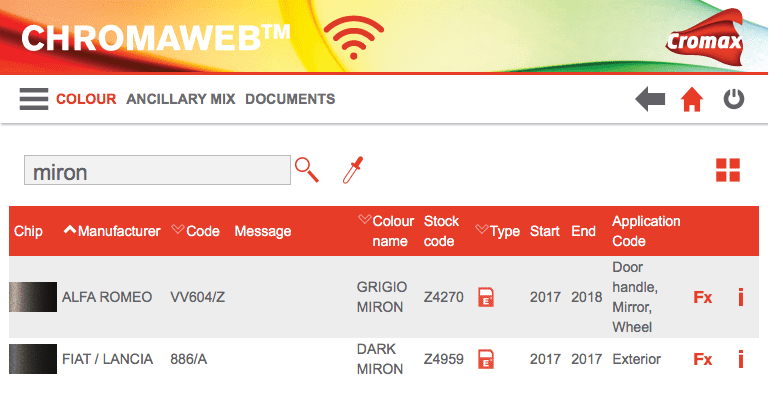The height and width of the screenshot is (393, 783).
Task: Open Fx formula for FIAT / LANCIA row
Action: pos(702,359)
